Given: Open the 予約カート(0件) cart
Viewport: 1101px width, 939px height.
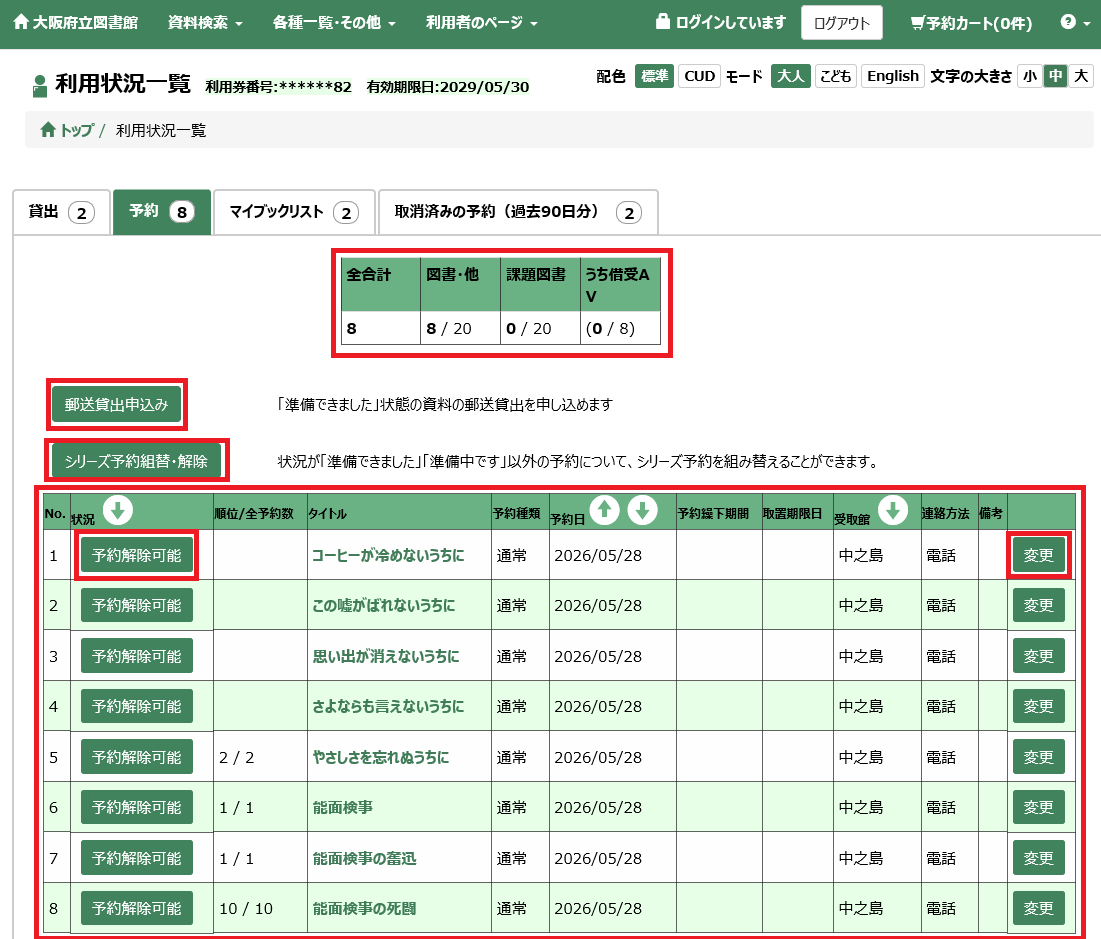Looking at the screenshot, I should coord(971,23).
